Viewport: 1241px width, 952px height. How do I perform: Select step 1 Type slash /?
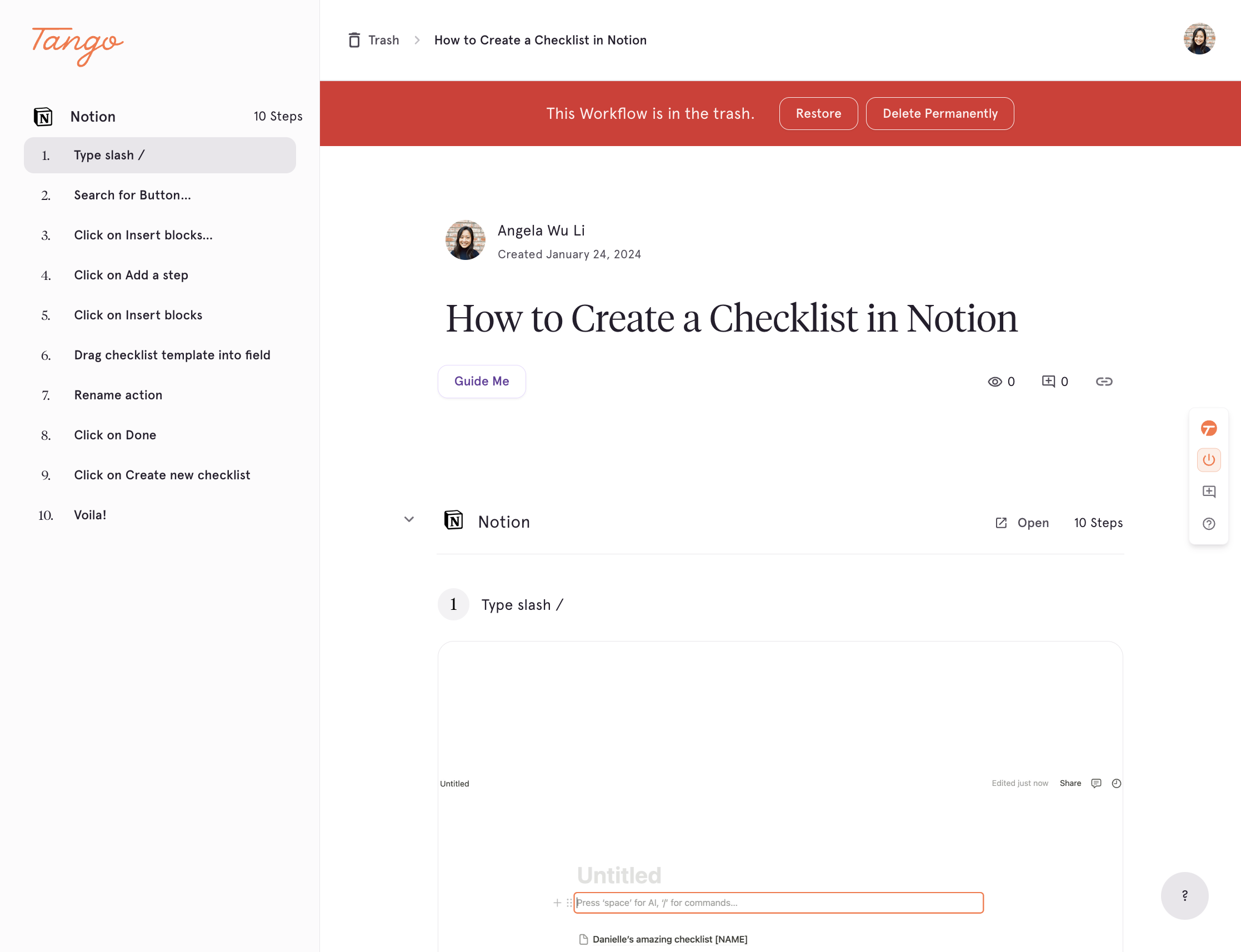160,156
